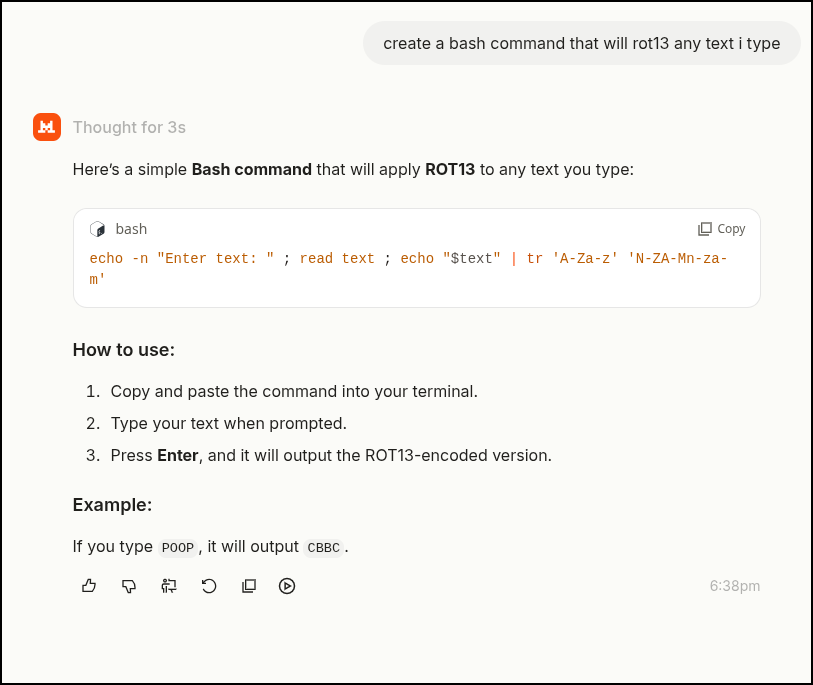Click inside the rot13 code snippet
Image resolution: width=813 pixels, height=685 pixels.
point(408,269)
